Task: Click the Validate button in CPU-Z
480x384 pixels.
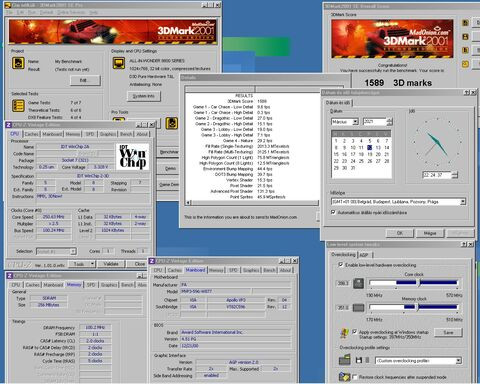Action: (111, 264)
